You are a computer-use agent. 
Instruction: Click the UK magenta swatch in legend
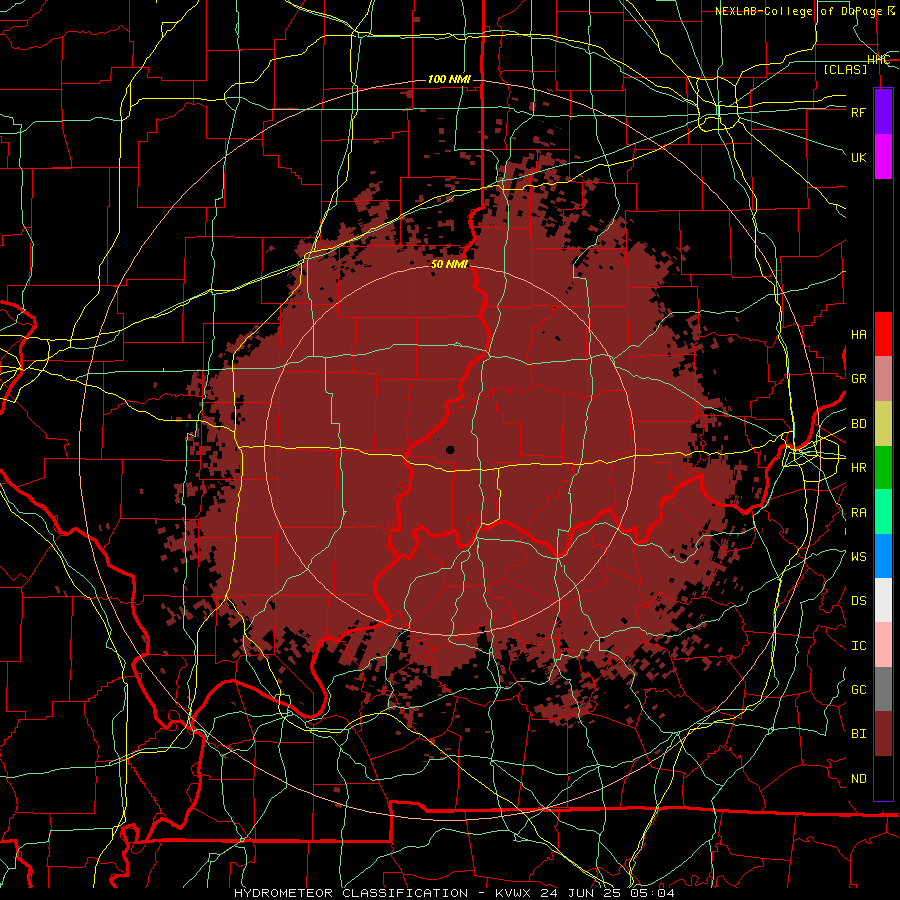[x=883, y=157]
